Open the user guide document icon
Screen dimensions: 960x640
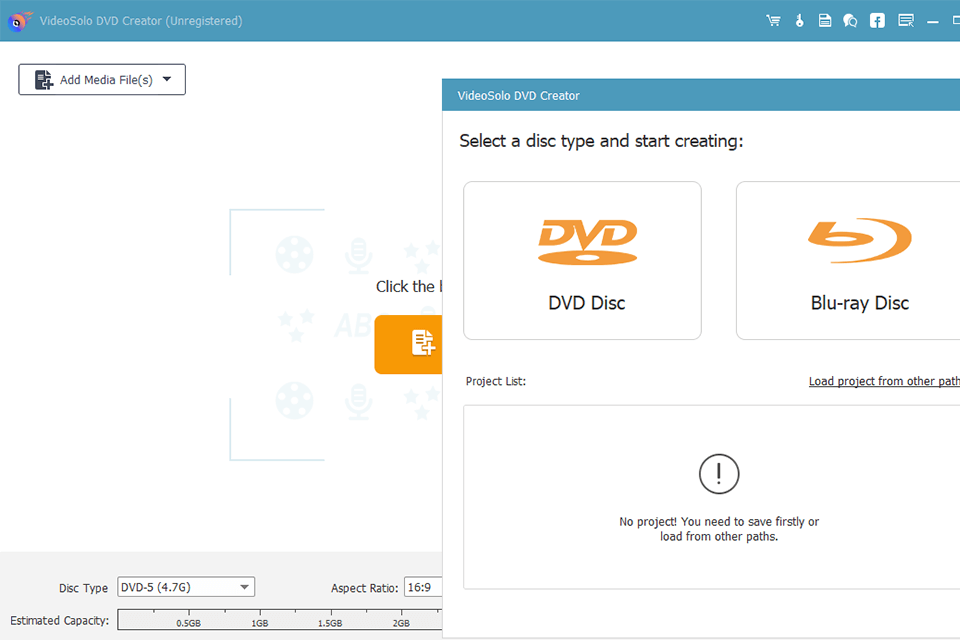825,20
